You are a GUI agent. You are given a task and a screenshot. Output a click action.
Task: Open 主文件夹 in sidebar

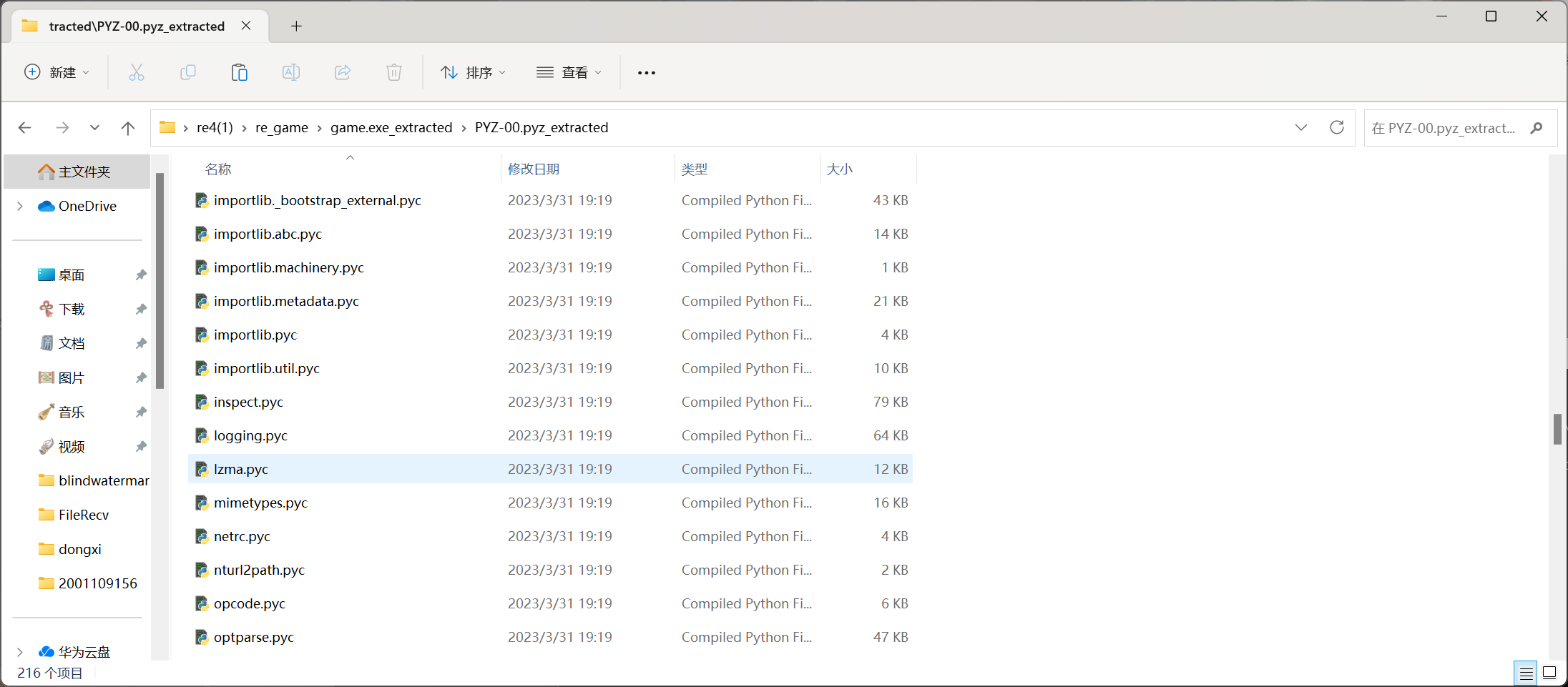point(77,172)
